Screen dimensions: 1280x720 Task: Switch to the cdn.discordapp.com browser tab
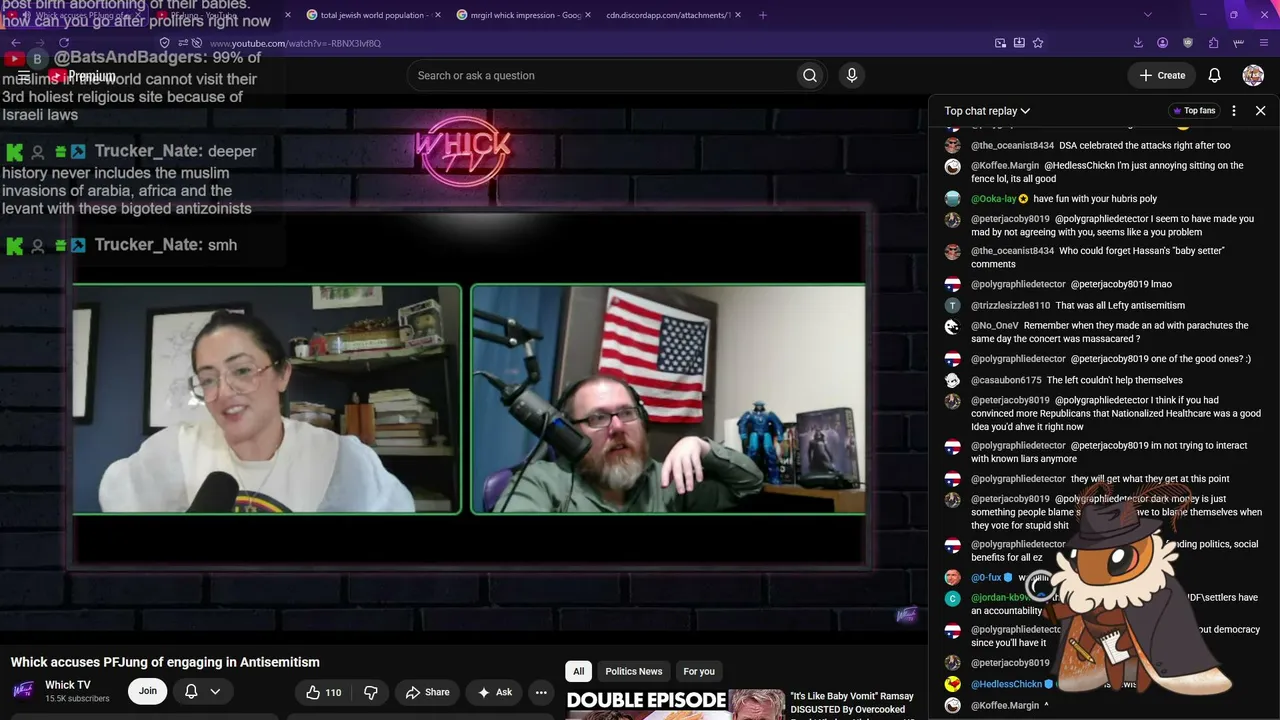668,15
